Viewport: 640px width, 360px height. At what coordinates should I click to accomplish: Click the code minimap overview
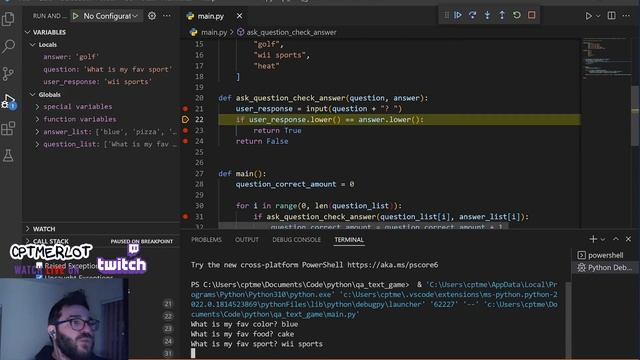[606, 58]
